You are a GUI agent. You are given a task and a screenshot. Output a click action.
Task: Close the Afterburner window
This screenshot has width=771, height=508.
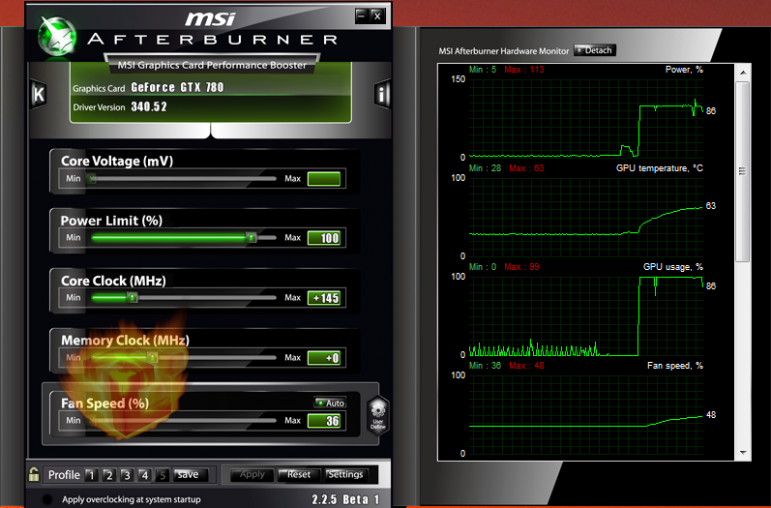[x=377, y=16]
